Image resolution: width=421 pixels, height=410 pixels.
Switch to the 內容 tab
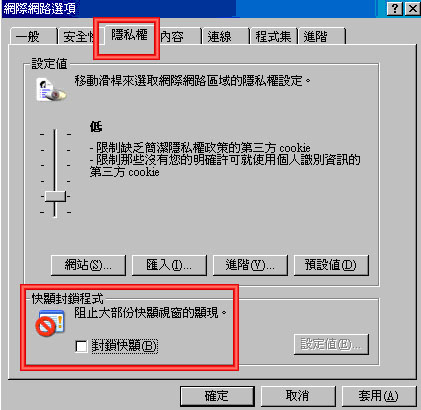click(179, 36)
